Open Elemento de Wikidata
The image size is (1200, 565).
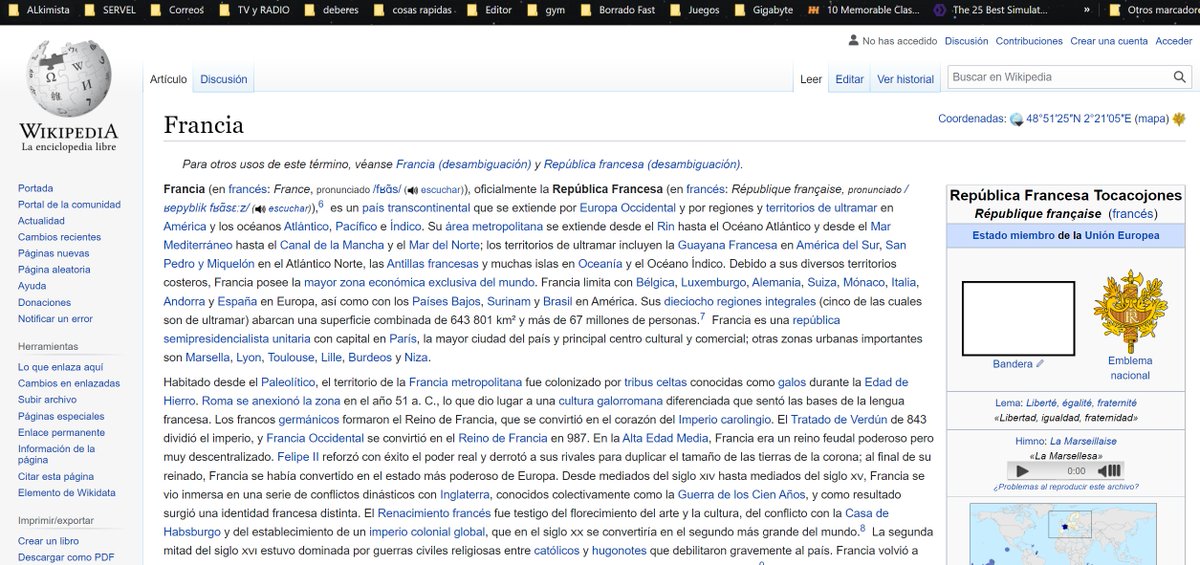tap(67, 493)
